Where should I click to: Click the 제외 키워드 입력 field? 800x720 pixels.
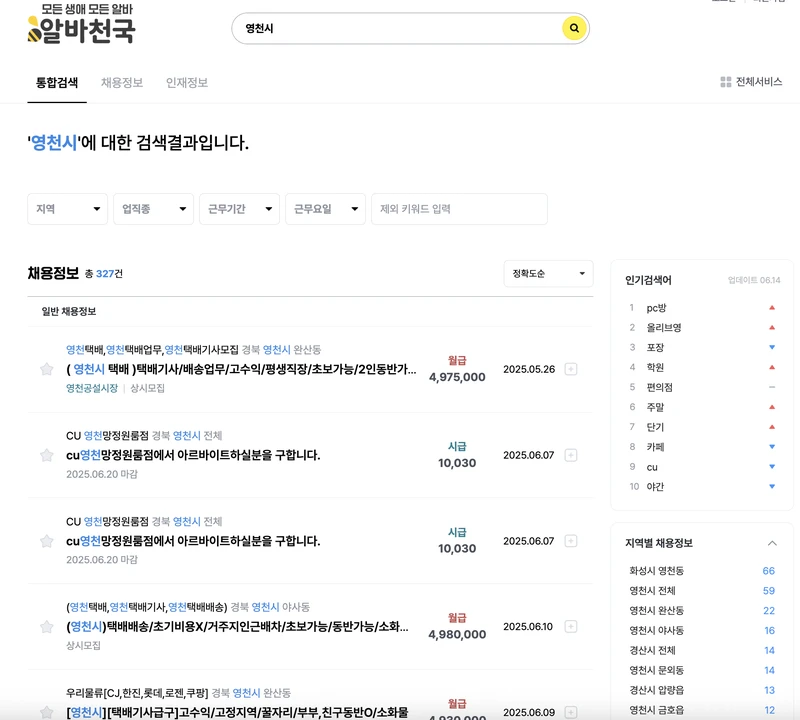click(x=458, y=209)
